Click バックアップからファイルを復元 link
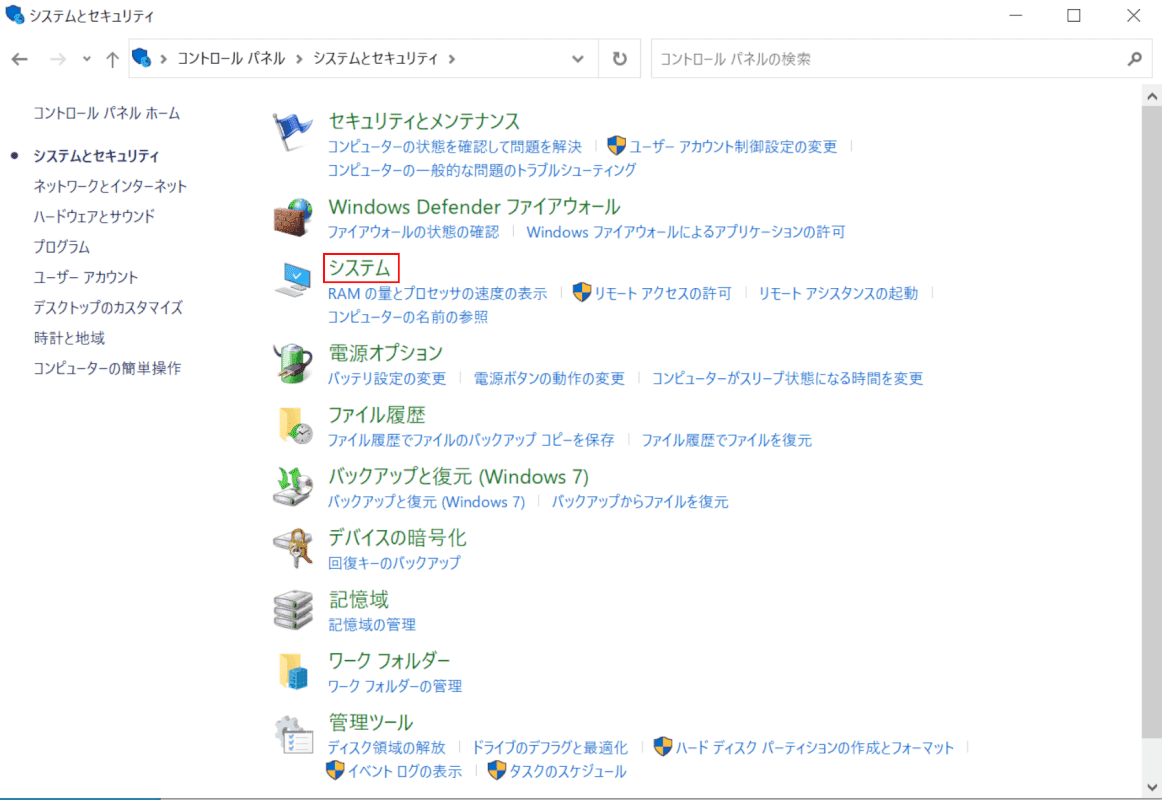This screenshot has width=1162, height=800. pyautogui.click(x=640, y=501)
